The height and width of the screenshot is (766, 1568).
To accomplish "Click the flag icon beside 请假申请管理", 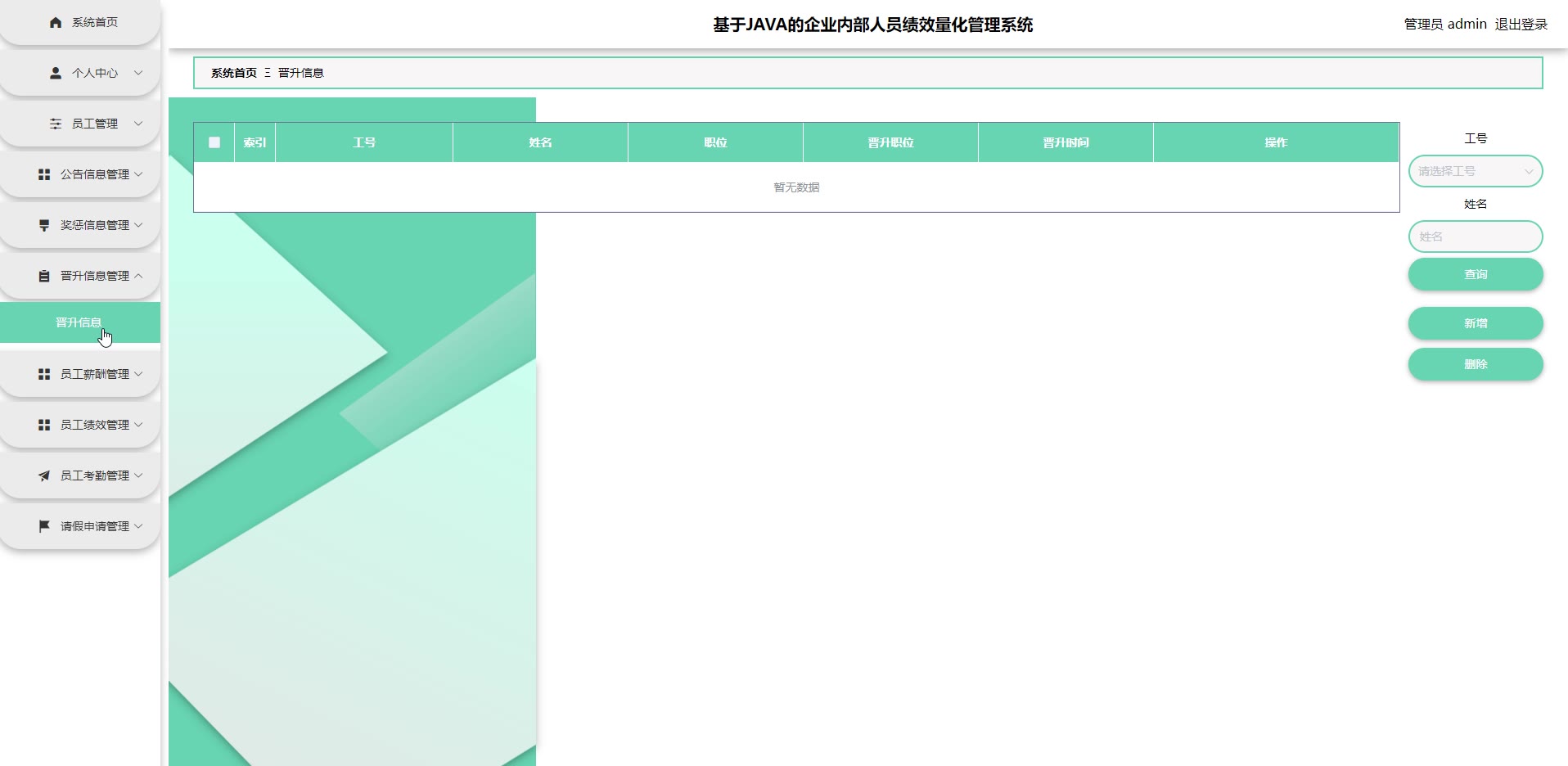I will click(x=44, y=526).
